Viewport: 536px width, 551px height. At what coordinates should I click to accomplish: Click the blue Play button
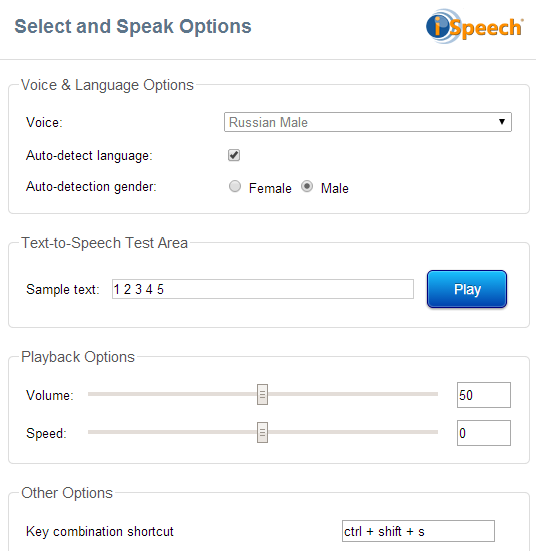pos(467,289)
